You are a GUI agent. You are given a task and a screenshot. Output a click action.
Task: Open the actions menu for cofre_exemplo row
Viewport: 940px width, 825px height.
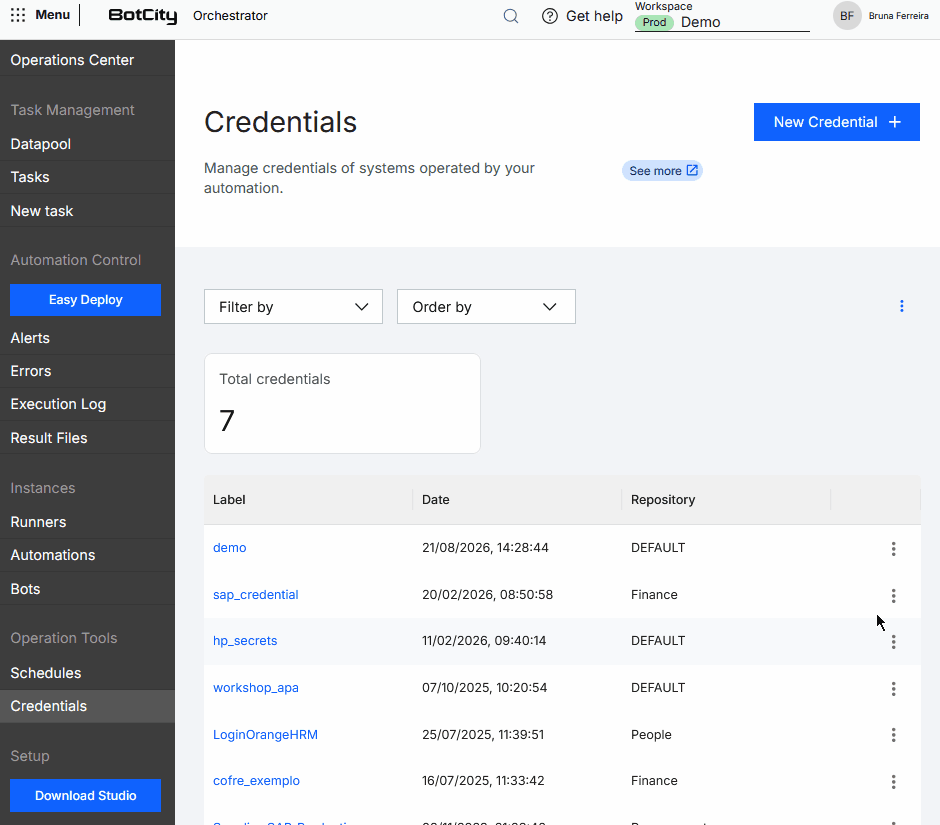[893, 782]
